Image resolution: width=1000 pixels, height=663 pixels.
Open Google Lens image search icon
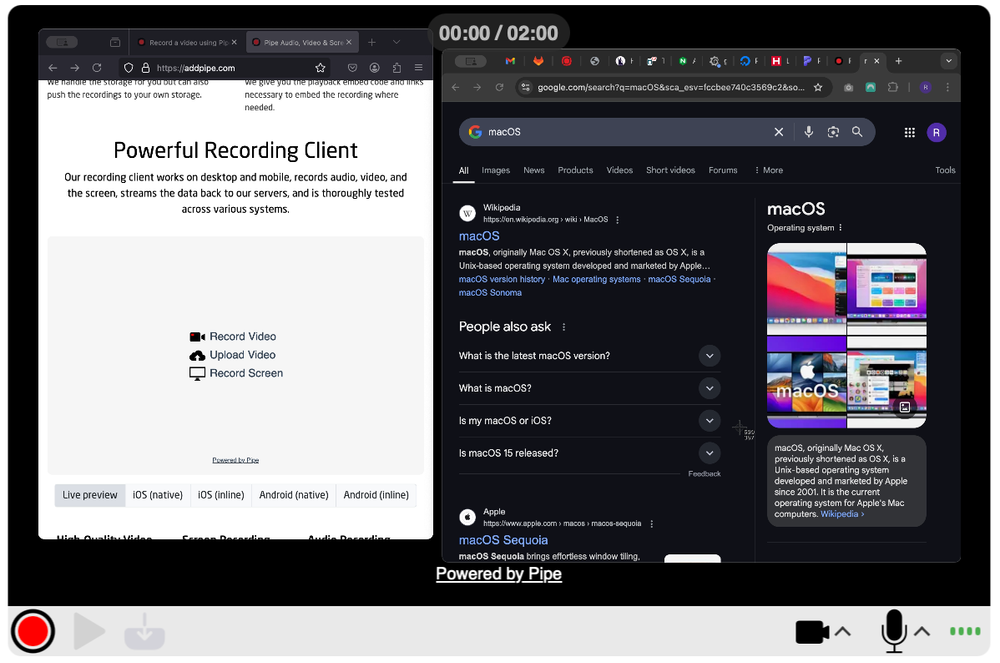pyautogui.click(x=833, y=131)
